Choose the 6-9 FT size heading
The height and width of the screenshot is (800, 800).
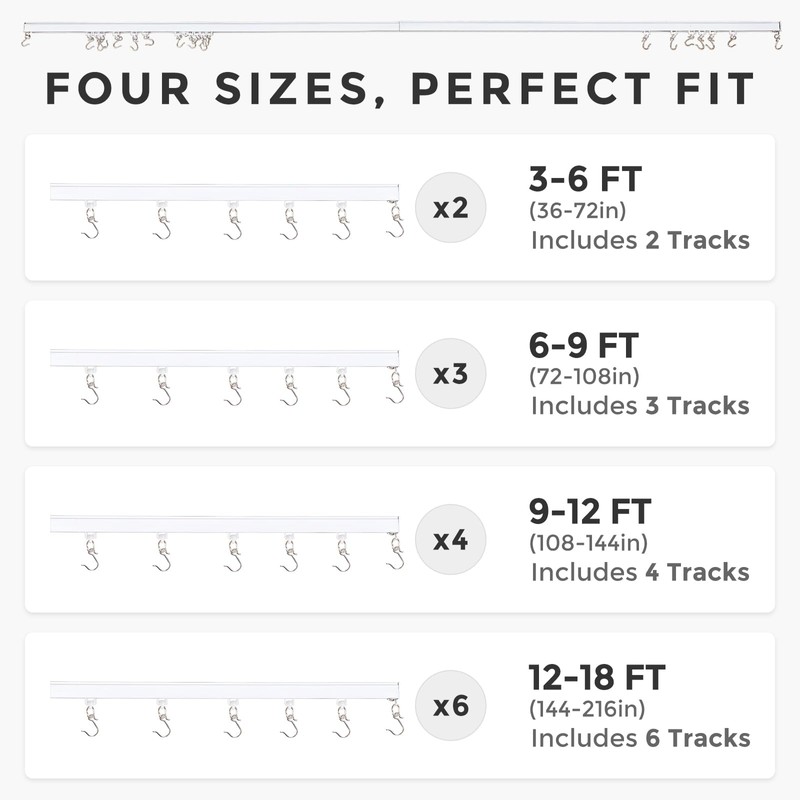pyautogui.click(x=585, y=346)
